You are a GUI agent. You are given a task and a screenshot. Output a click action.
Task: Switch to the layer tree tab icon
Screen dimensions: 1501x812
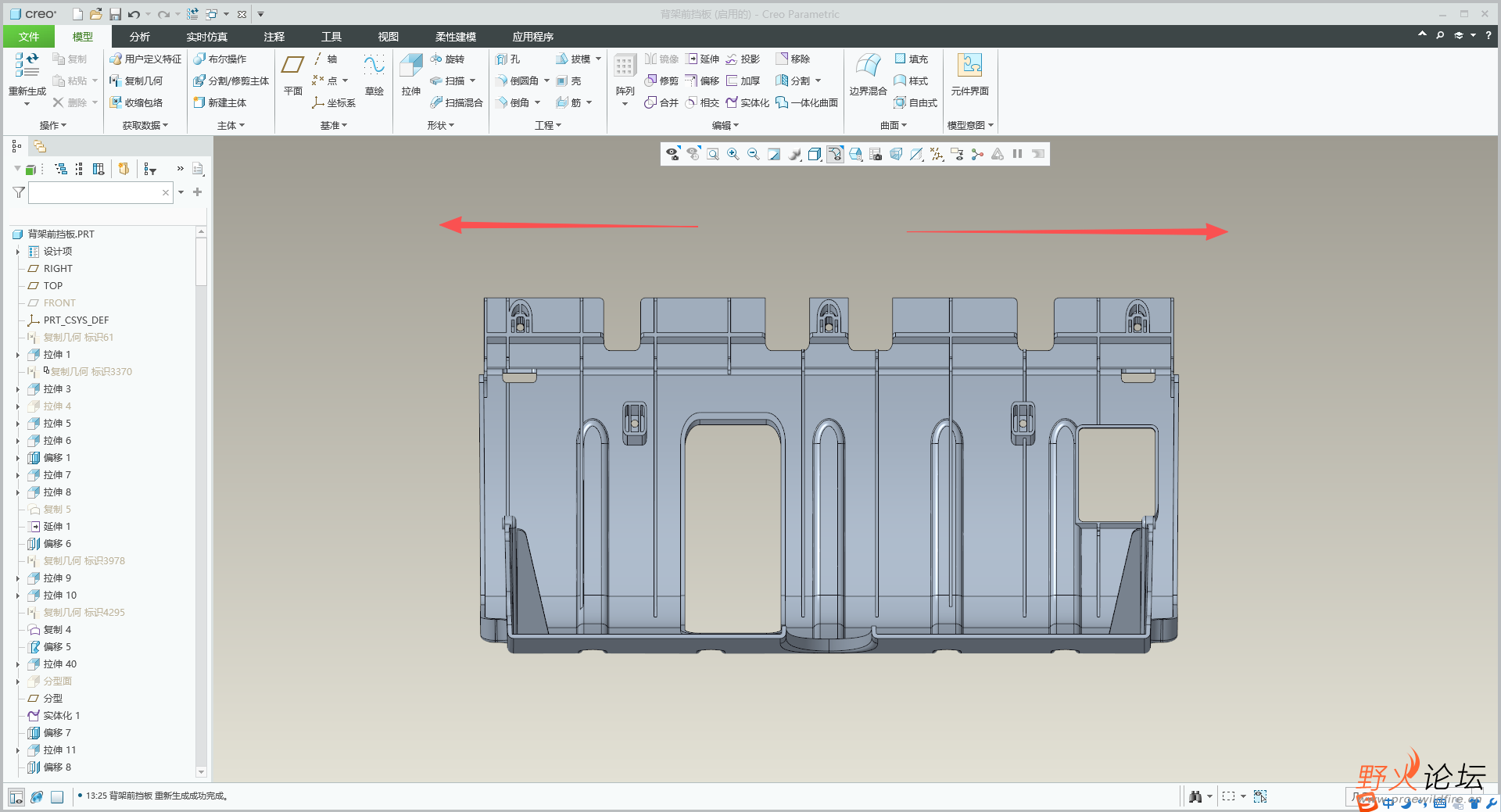tap(40, 146)
